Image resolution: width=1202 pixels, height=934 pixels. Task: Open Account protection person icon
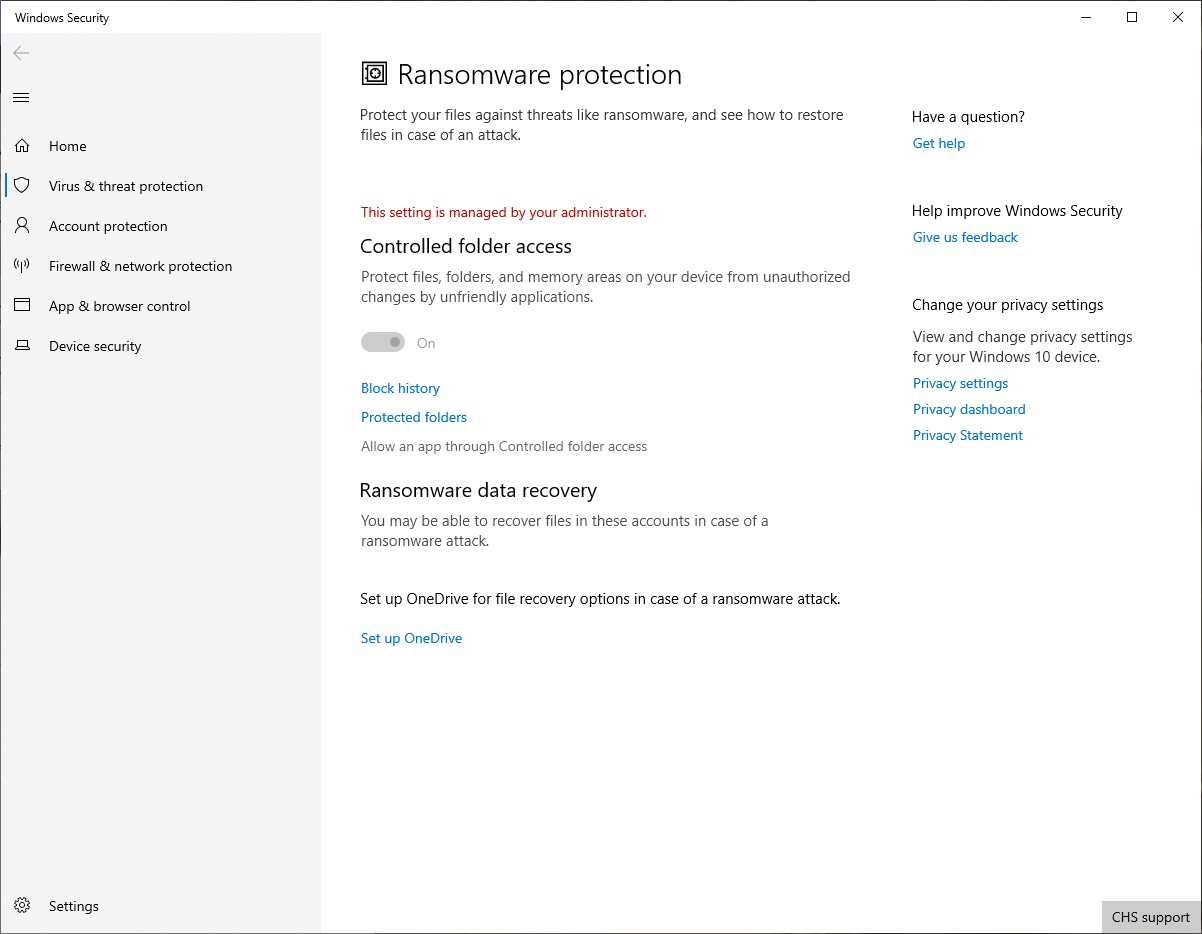coord(22,226)
